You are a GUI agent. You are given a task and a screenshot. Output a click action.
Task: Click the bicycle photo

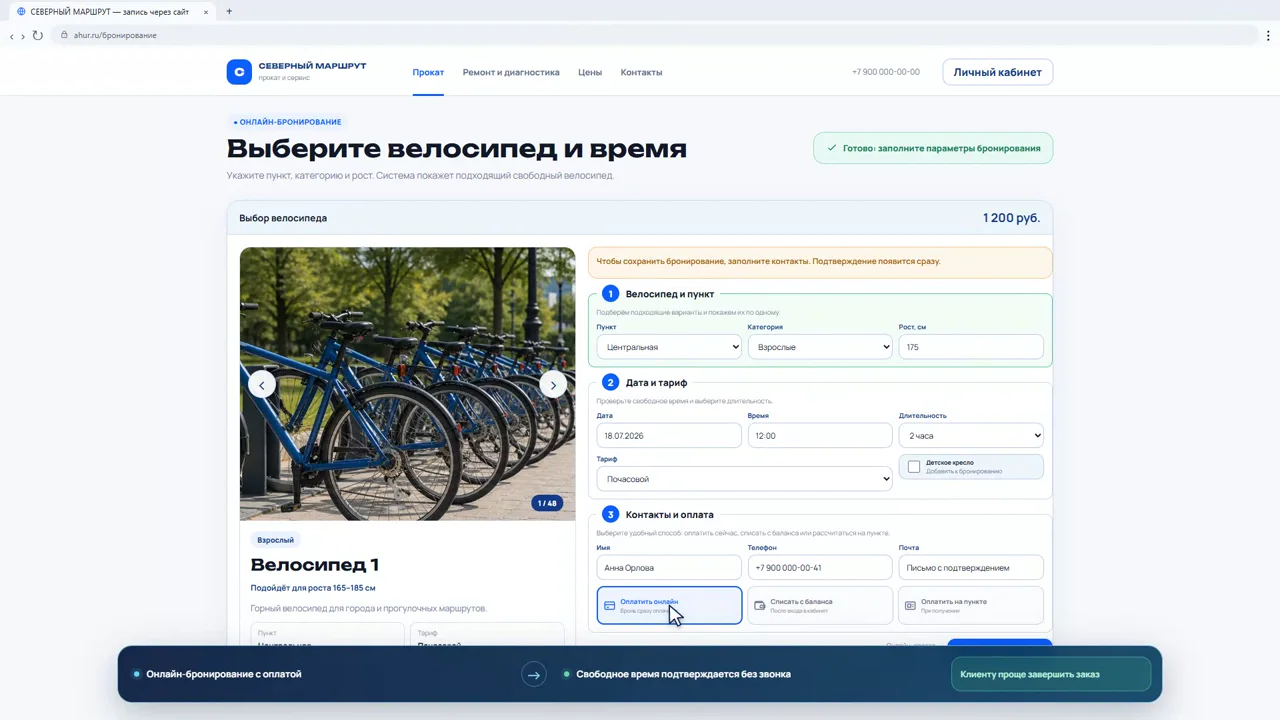point(408,384)
